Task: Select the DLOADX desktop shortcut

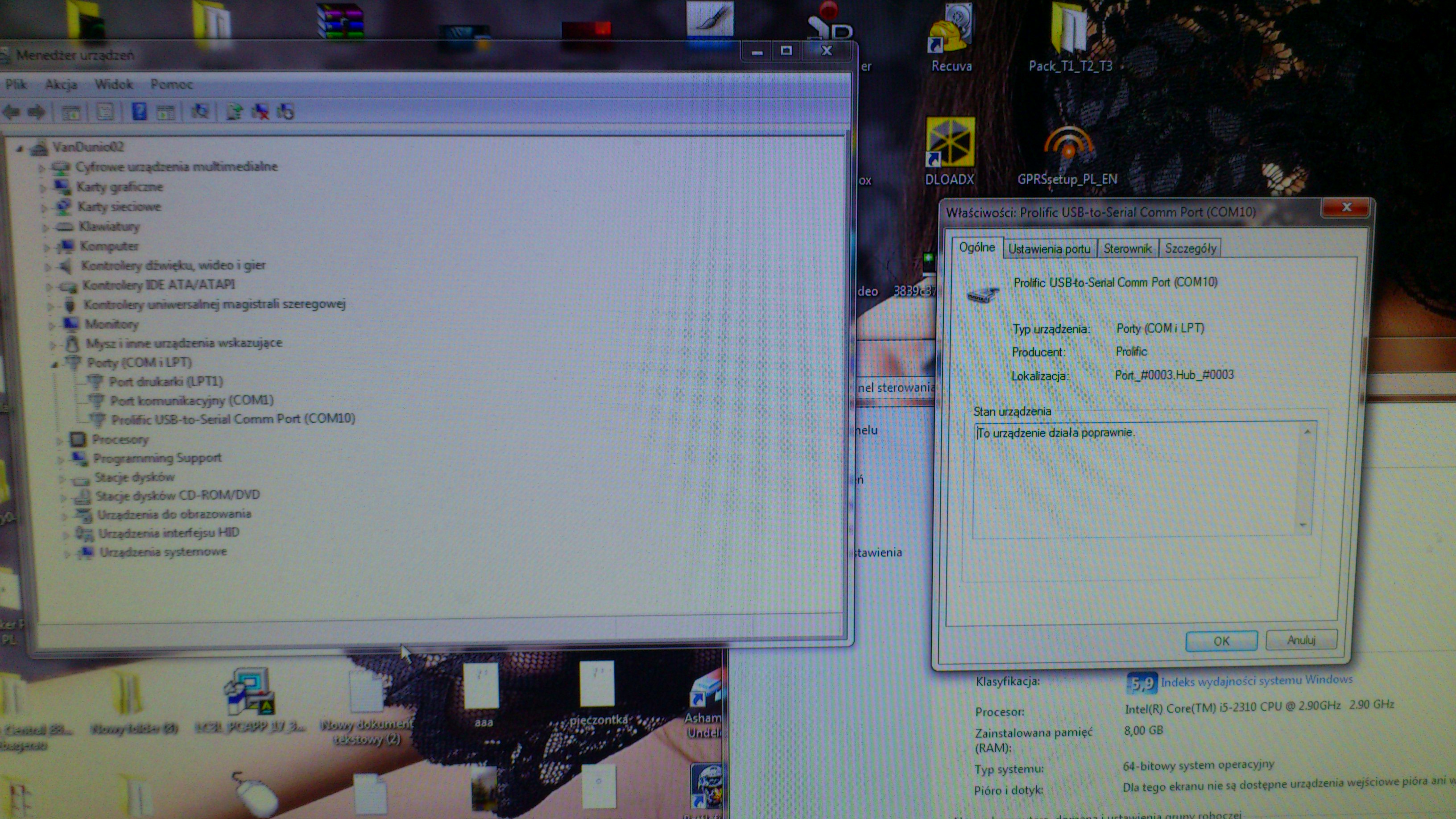Action: (x=950, y=152)
